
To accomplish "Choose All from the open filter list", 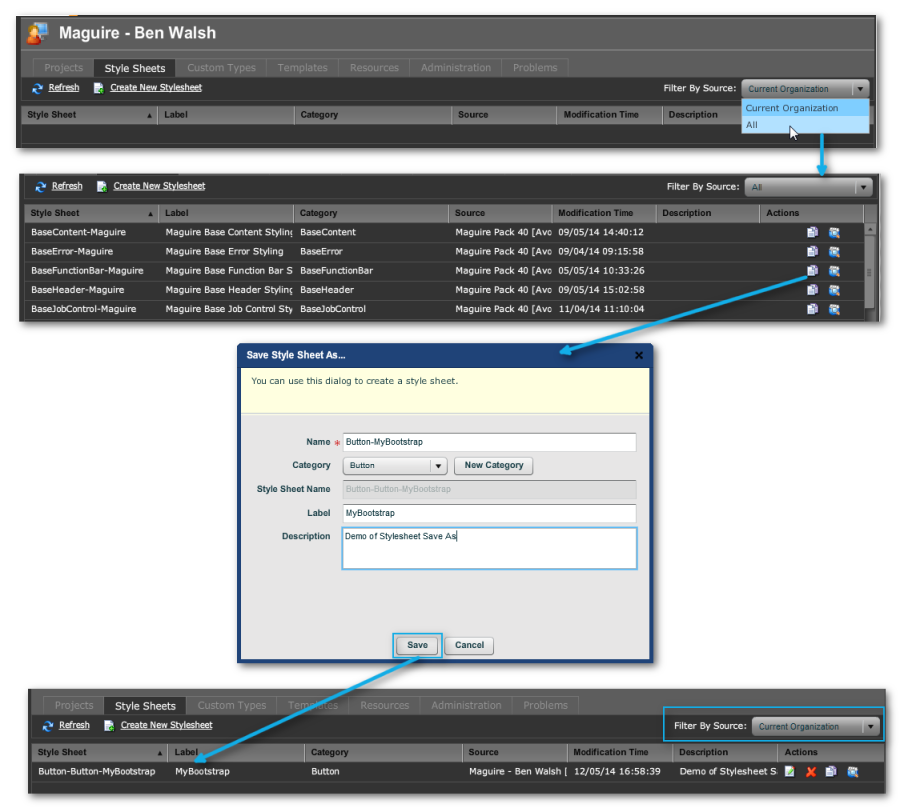I will (x=752, y=125).
